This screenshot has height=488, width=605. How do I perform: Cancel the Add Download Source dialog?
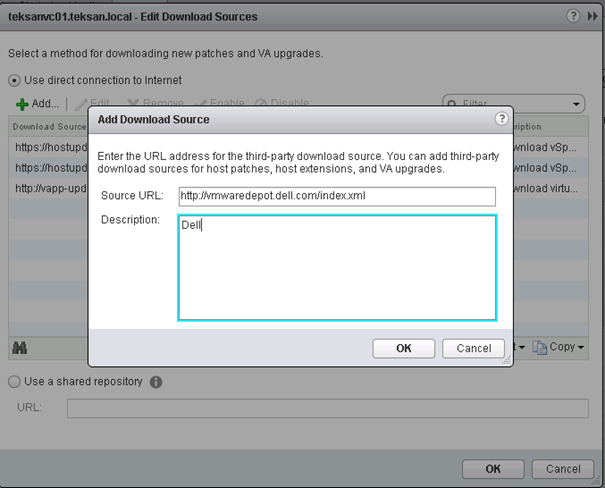(473, 348)
